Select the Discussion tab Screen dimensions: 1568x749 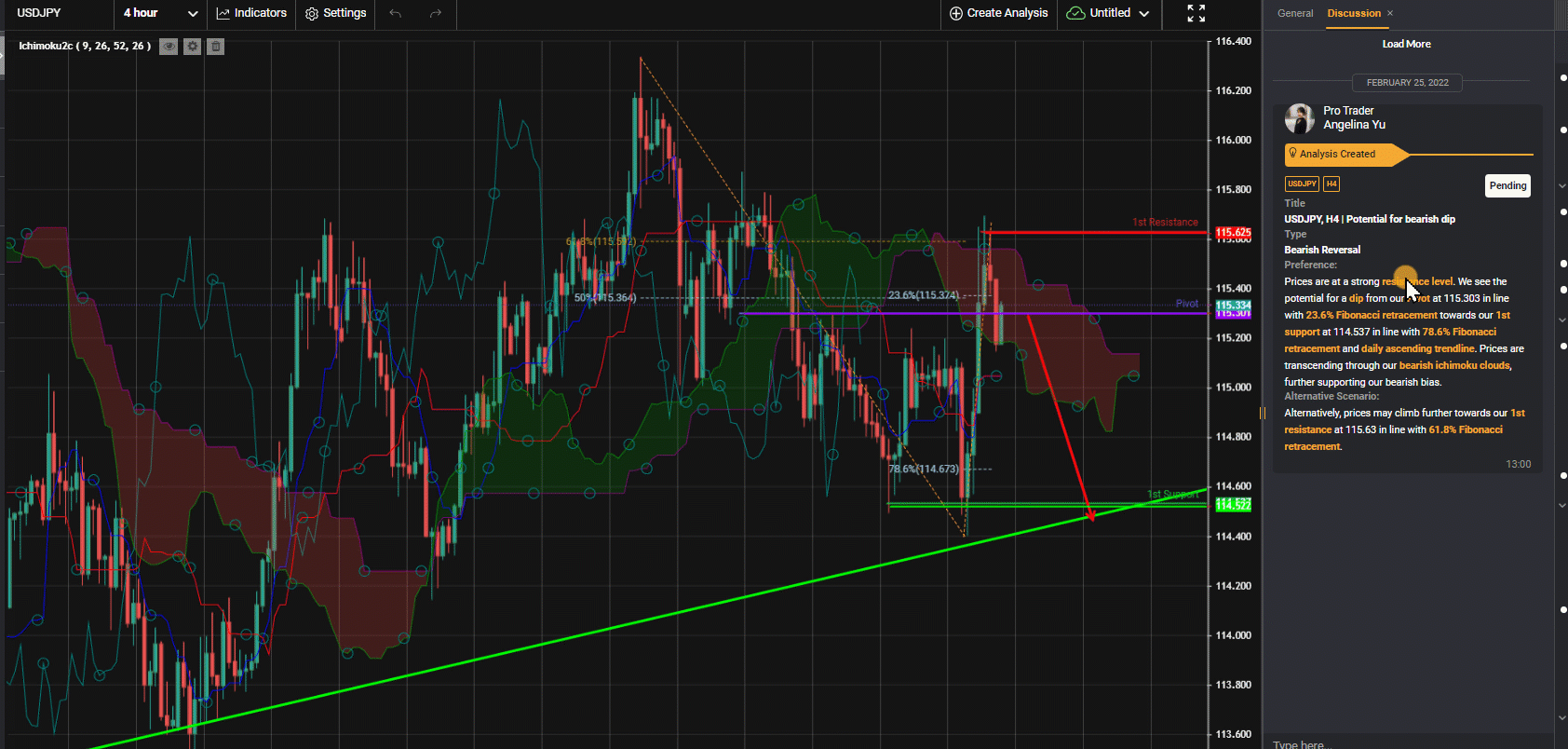point(1354,13)
